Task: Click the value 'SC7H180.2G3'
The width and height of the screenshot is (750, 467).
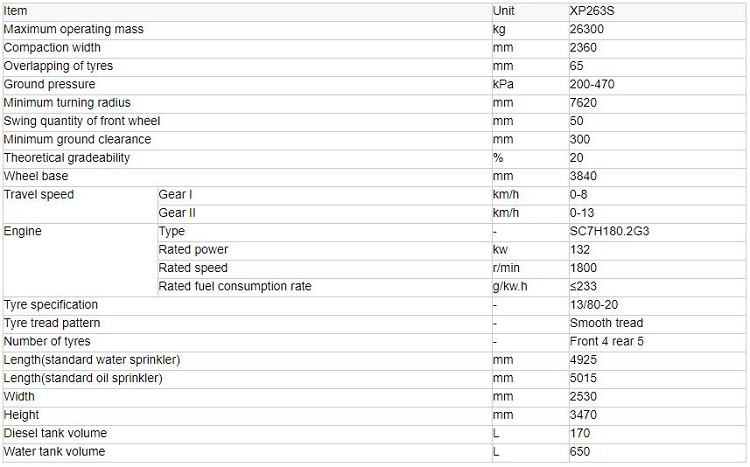Action: tap(609, 231)
